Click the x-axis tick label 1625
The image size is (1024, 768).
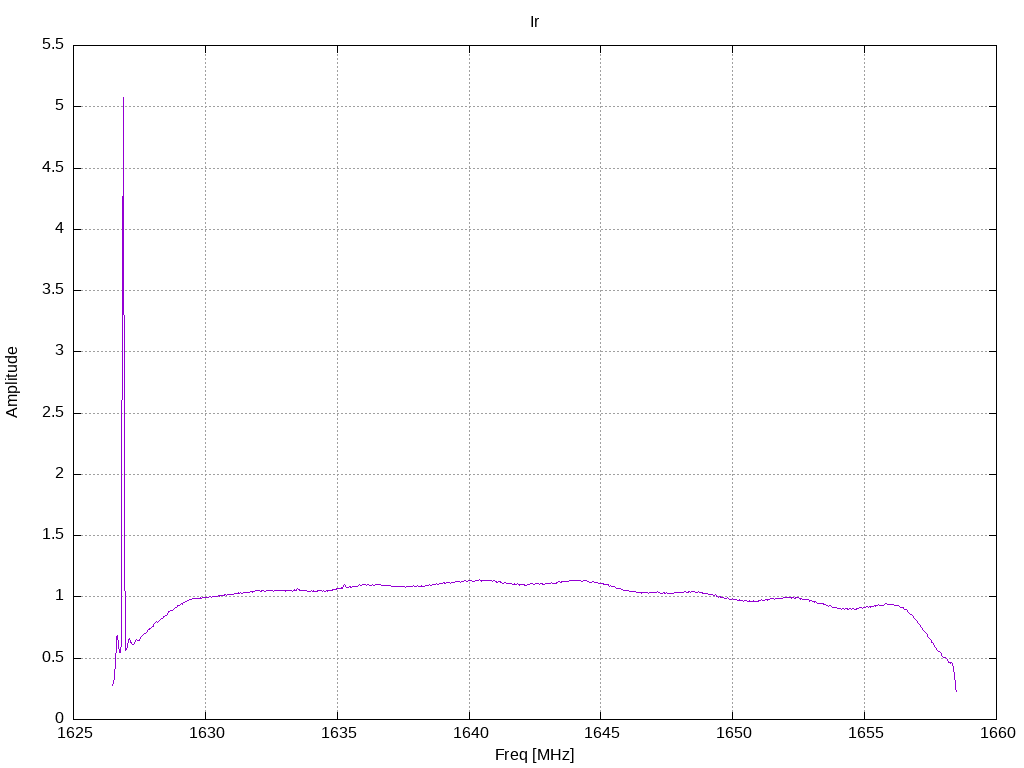(75, 733)
